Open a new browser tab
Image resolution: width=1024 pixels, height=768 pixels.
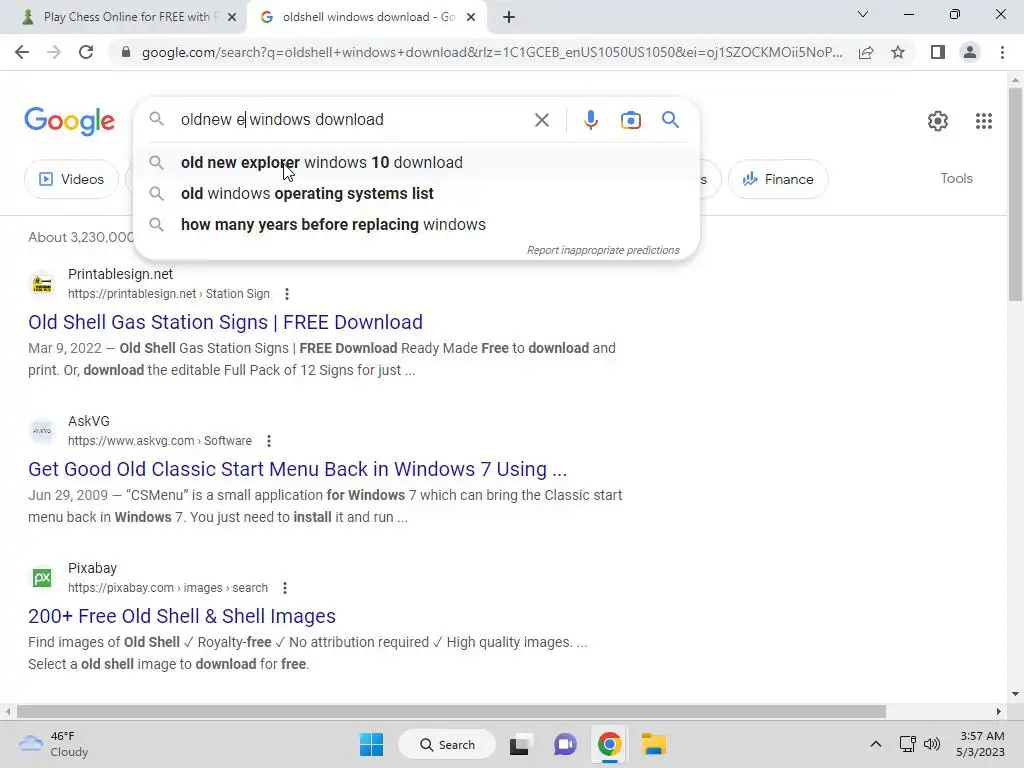[509, 17]
